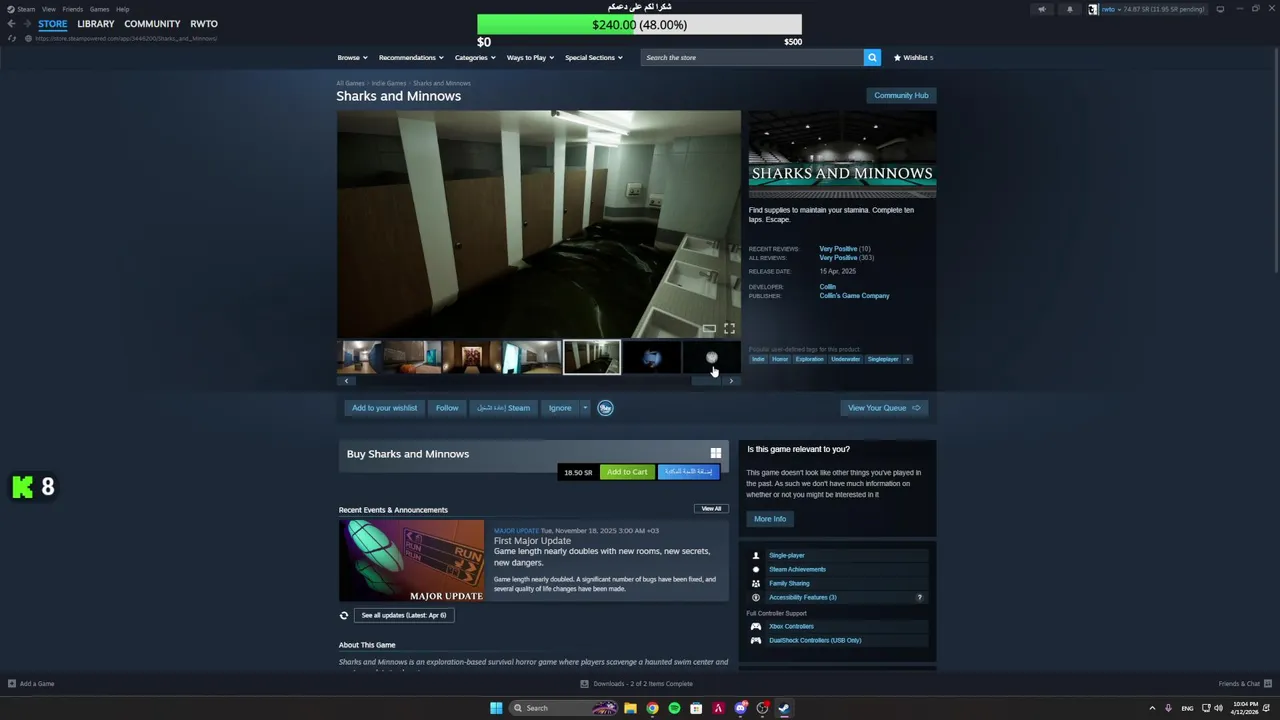The height and width of the screenshot is (720, 1280).
Task: Expand the Ways to Play menu
Action: pos(530,57)
